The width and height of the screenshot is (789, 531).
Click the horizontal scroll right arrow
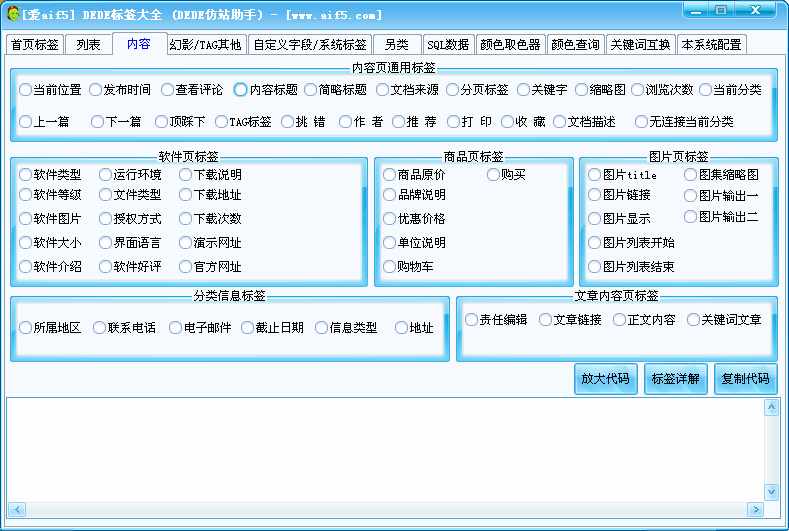pyautogui.click(x=755, y=509)
